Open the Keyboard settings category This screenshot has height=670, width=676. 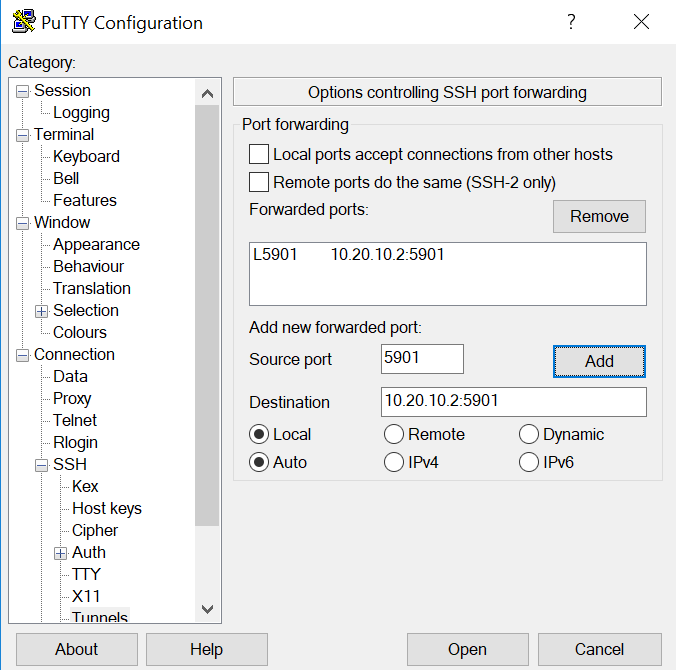point(86,157)
